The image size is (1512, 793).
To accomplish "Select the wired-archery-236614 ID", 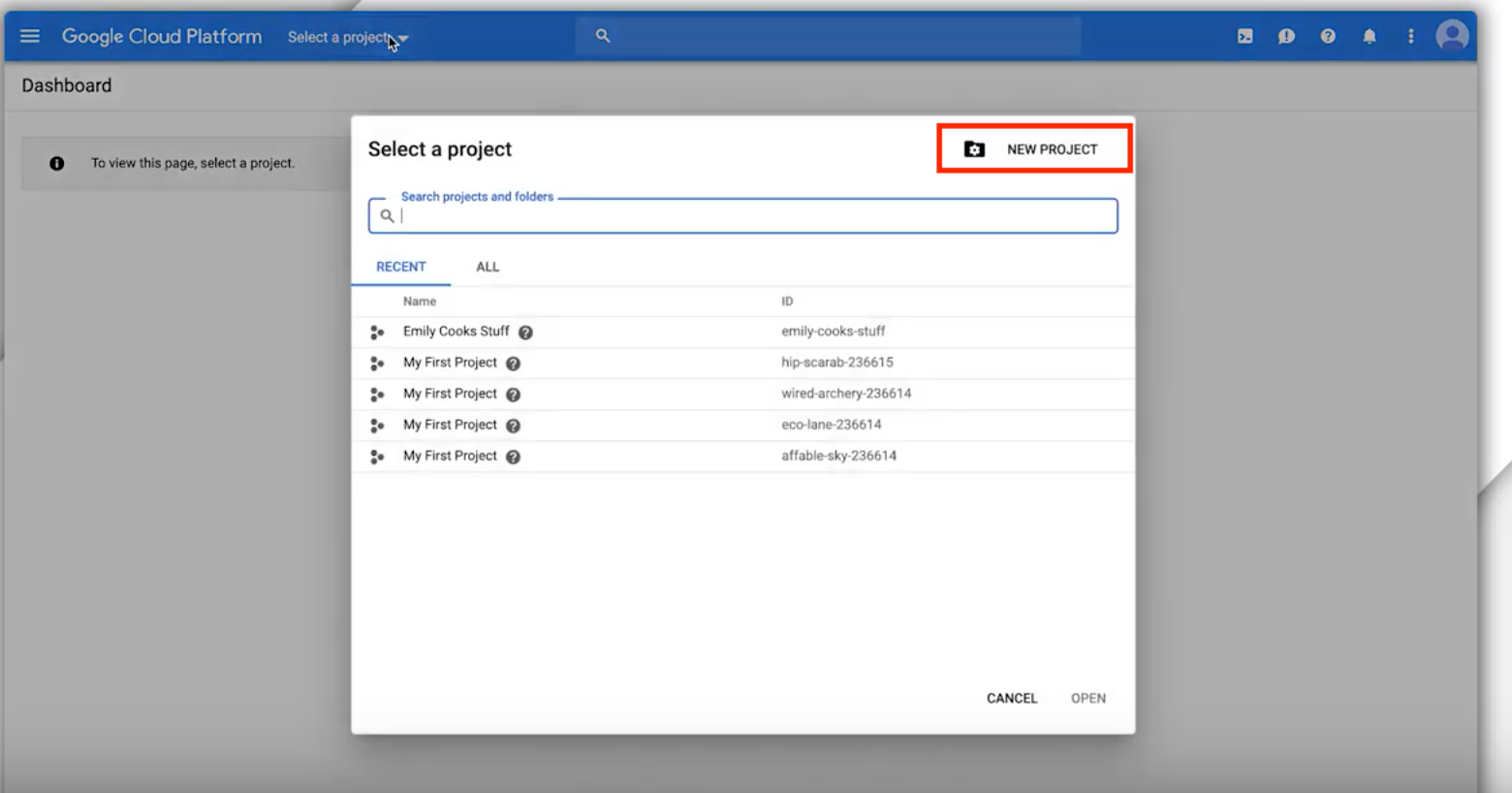I will (846, 394).
